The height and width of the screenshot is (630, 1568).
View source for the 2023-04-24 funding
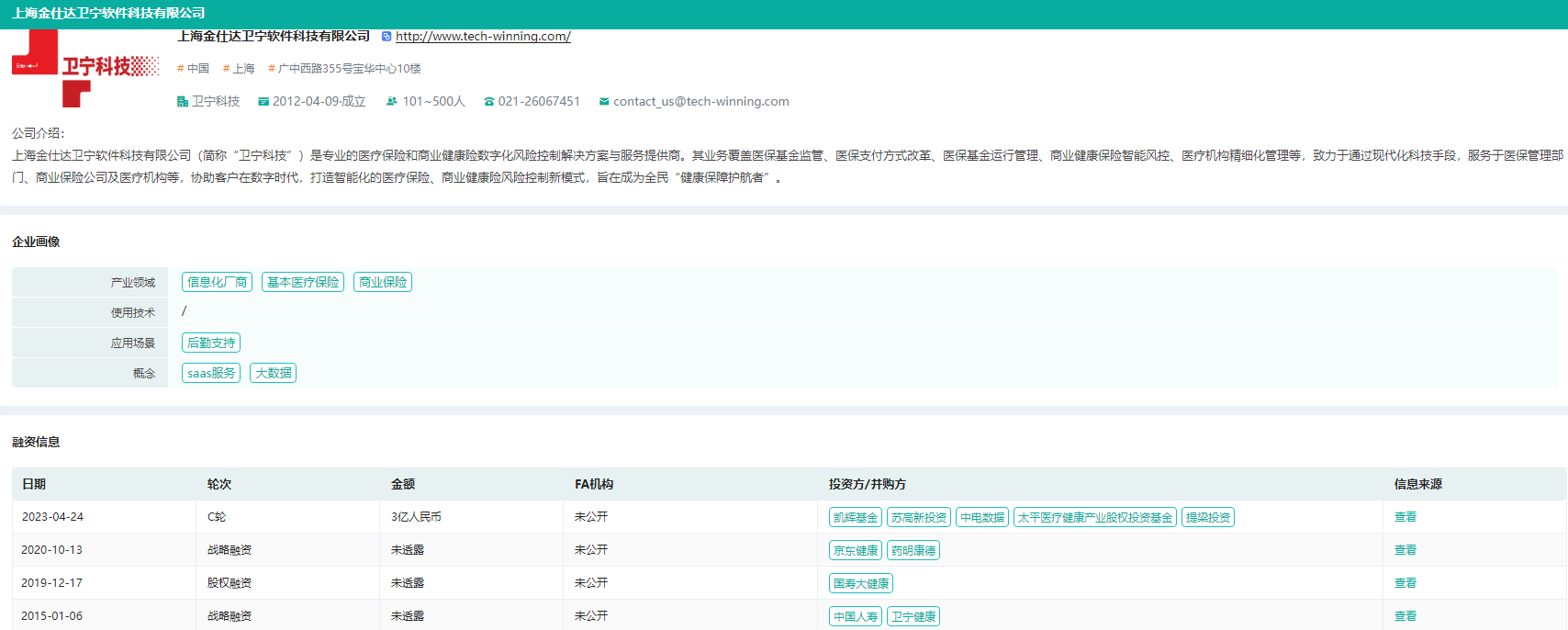[x=1405, y=517]
